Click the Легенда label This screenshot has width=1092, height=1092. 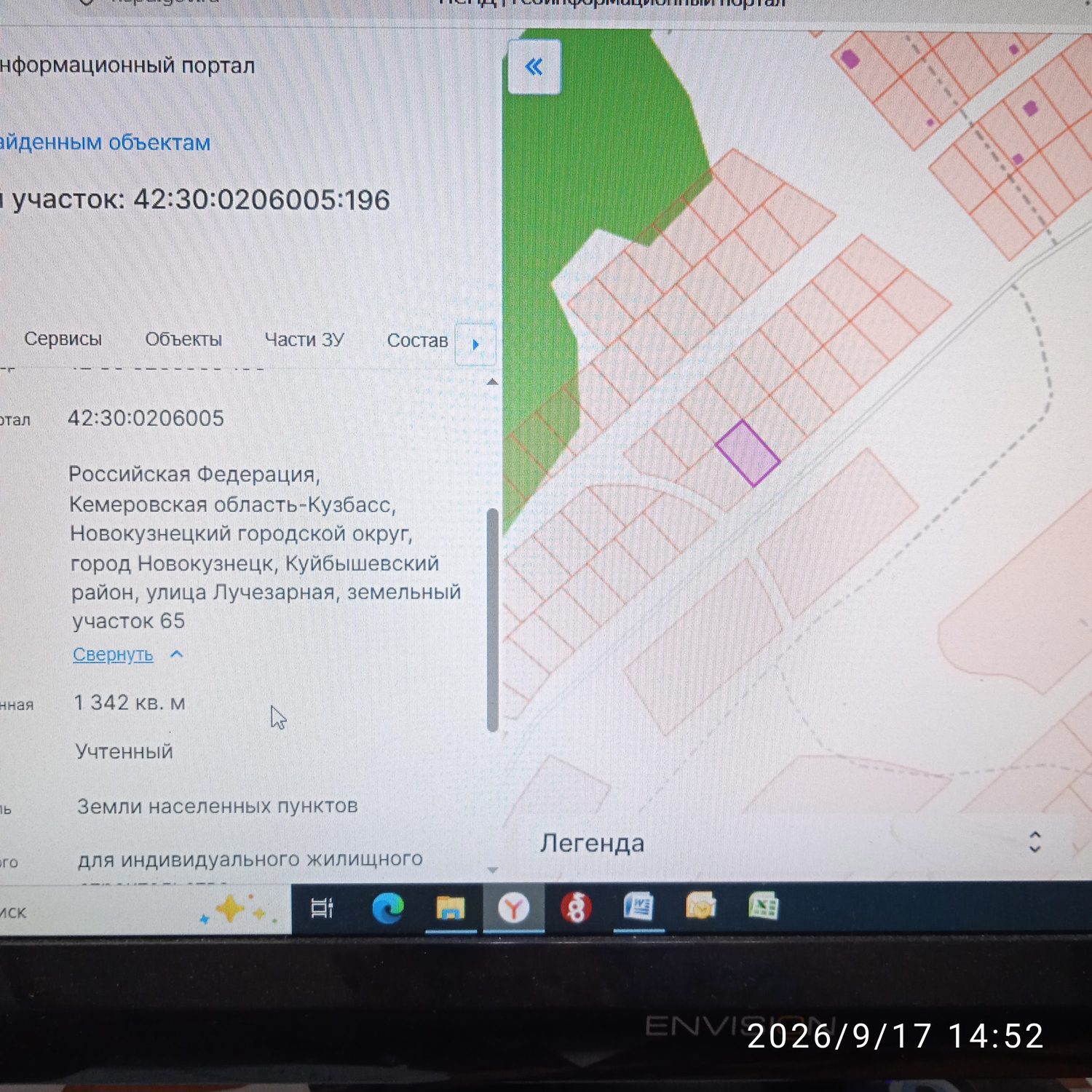coord(593,843)
